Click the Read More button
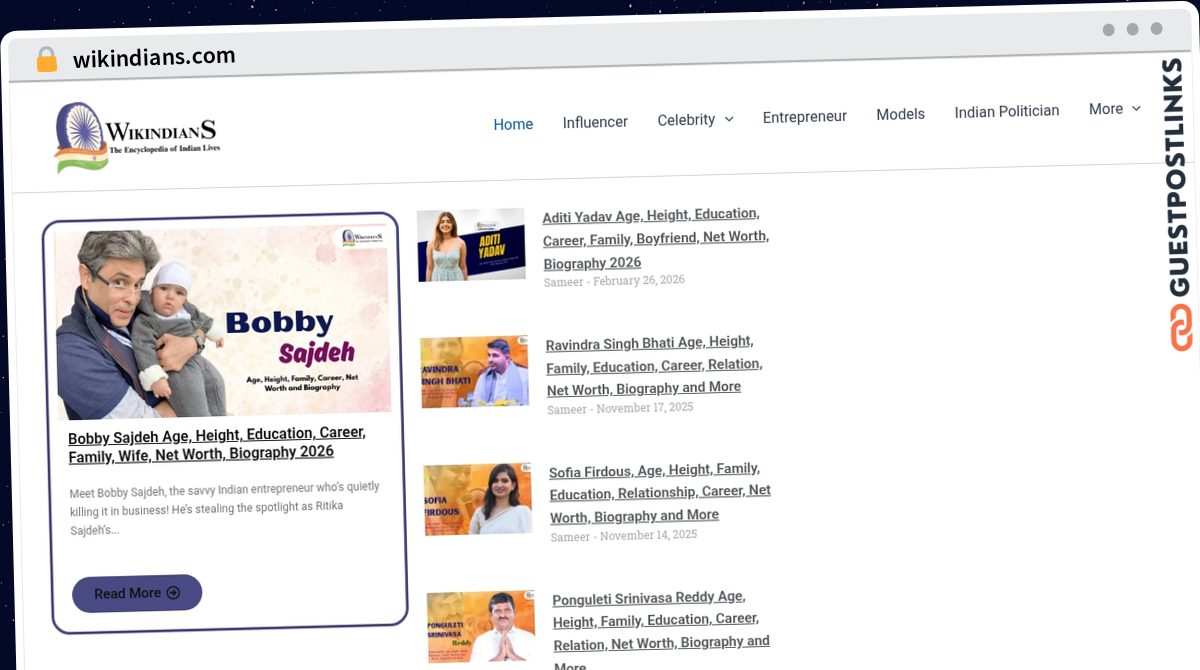The width and height of the screenshot is (1200, 670). click(137, 593)
